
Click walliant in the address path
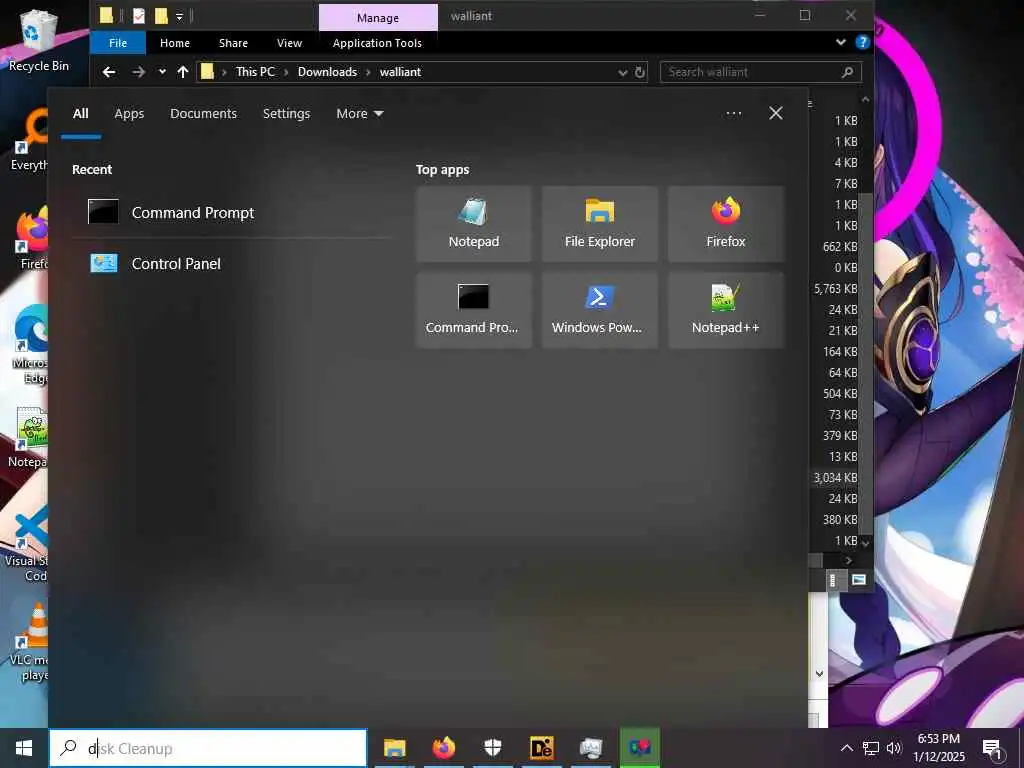pyautogui.click(x=400, y=72)
